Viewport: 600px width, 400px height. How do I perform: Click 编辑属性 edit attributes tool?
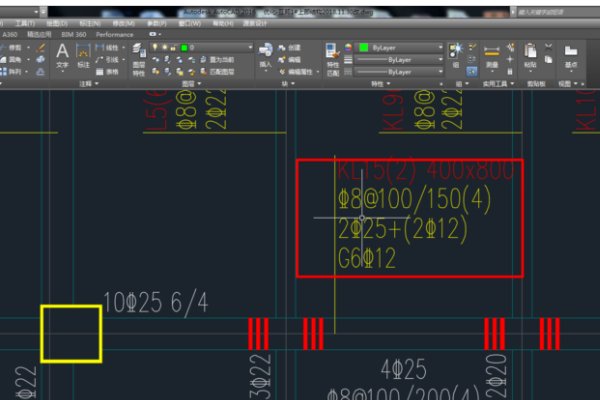click(296, 72)
